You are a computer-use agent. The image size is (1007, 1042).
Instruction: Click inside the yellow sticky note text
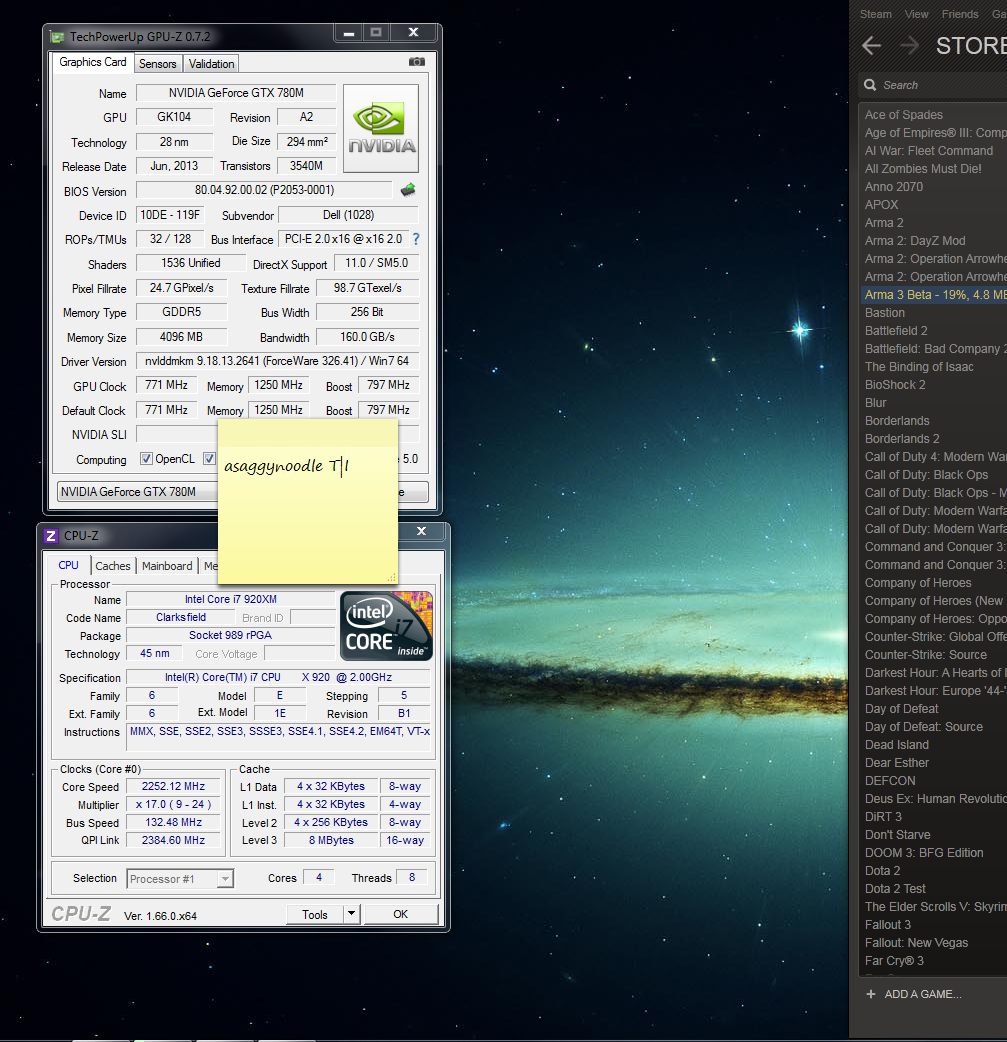(x=286, y=466)
